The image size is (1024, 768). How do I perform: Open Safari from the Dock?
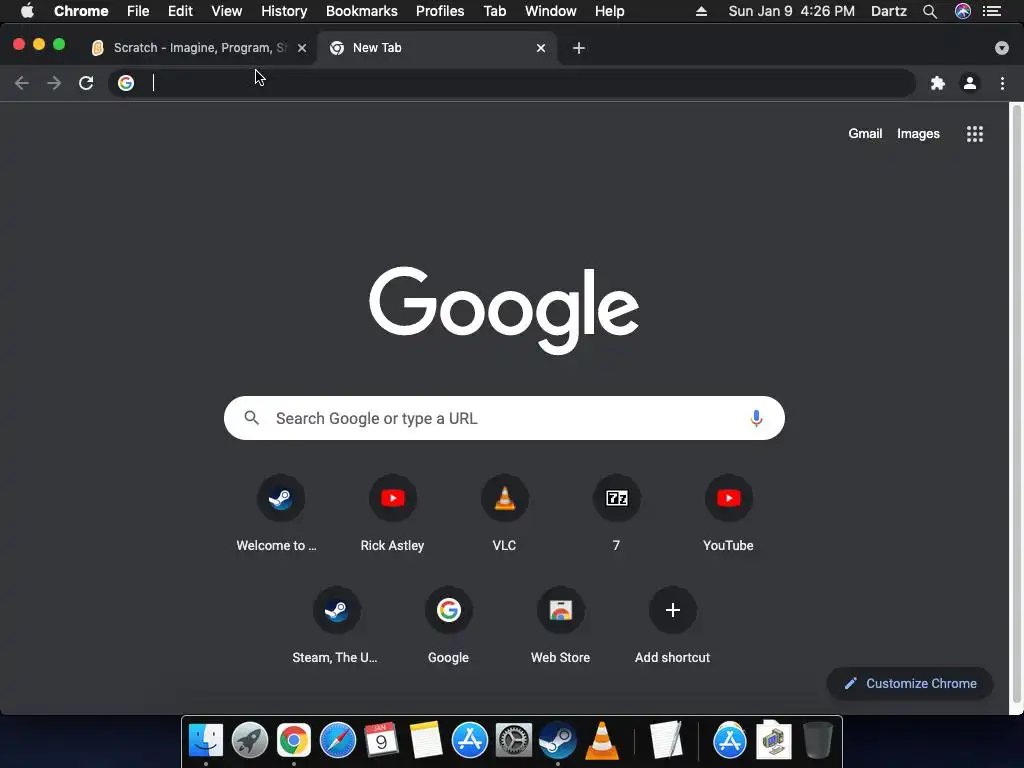338,741
